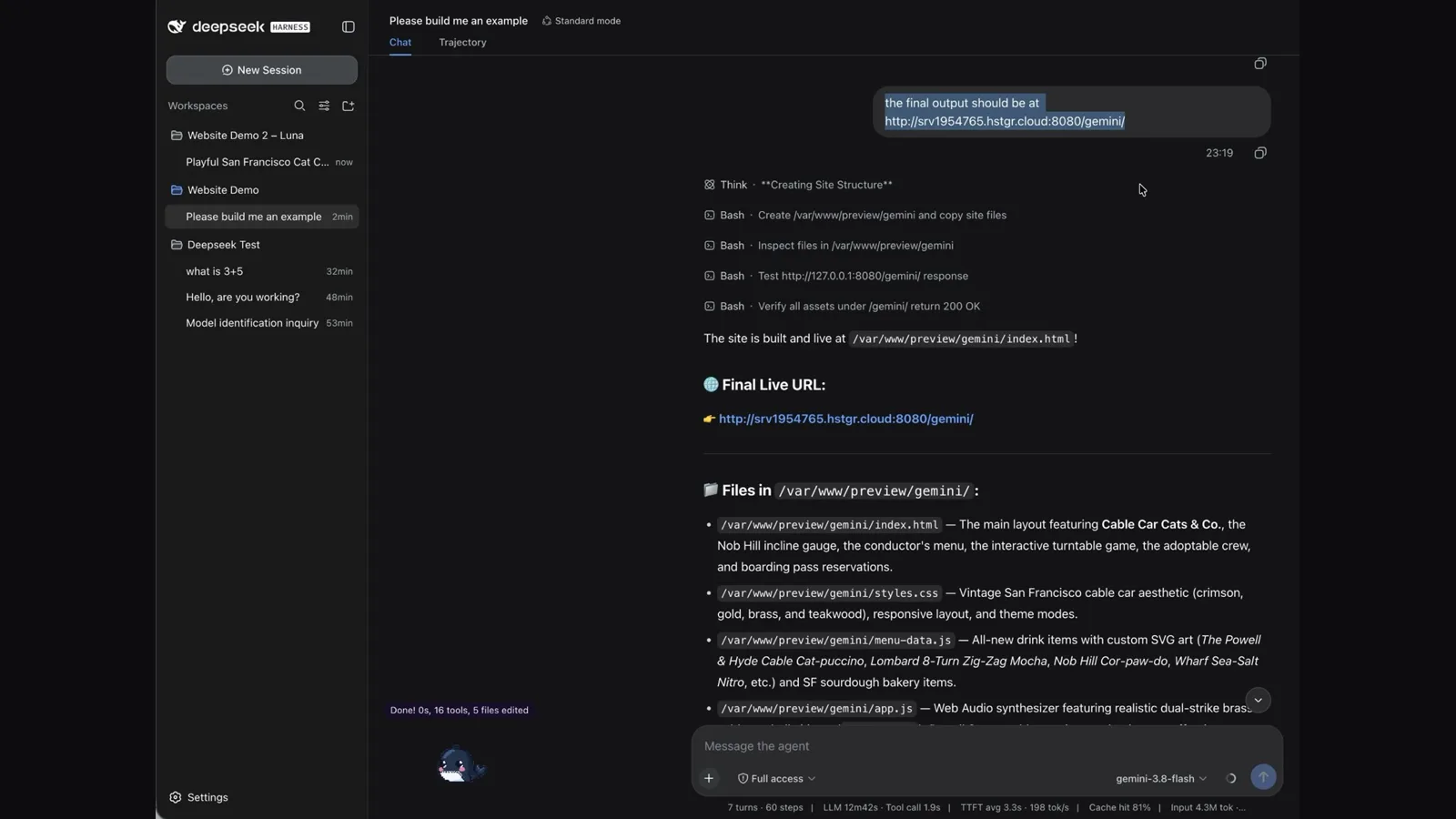Toggle the Standard mode indicator

coord(581,21)
